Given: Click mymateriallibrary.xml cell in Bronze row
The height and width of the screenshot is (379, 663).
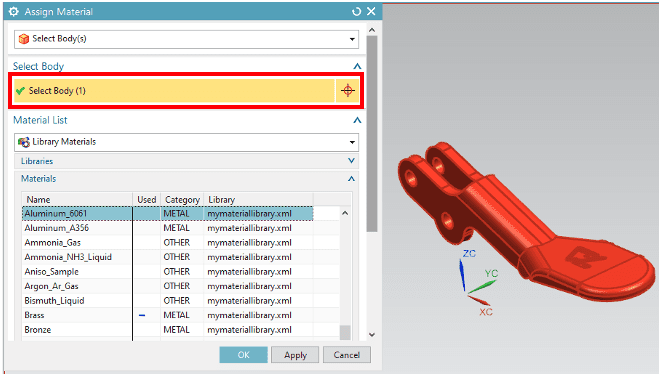Looking at the screenshot, I should 258,330.
